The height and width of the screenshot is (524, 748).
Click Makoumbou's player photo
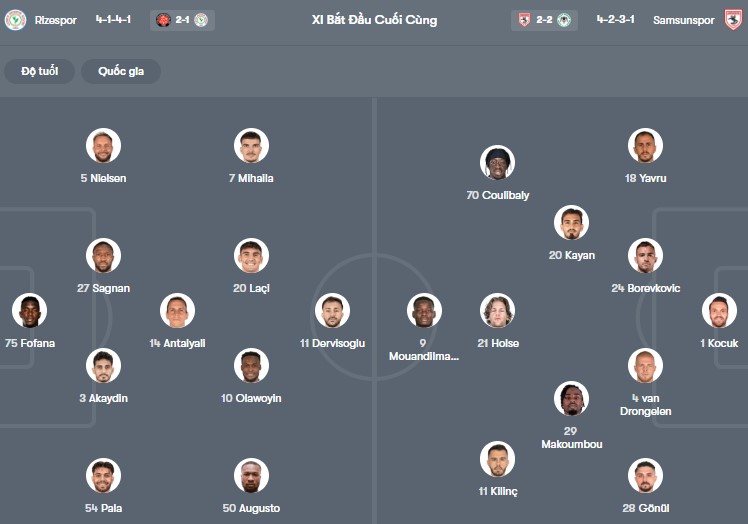tap(571, 399)
